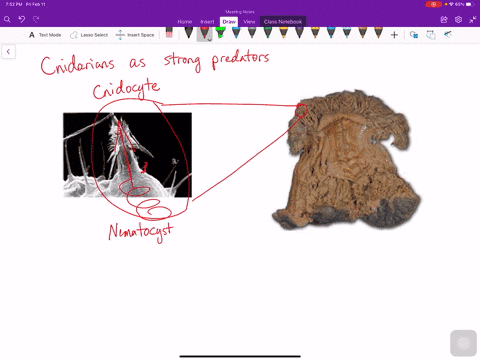Go back with the left chevron
480x360 pixels.
point(8,52)
